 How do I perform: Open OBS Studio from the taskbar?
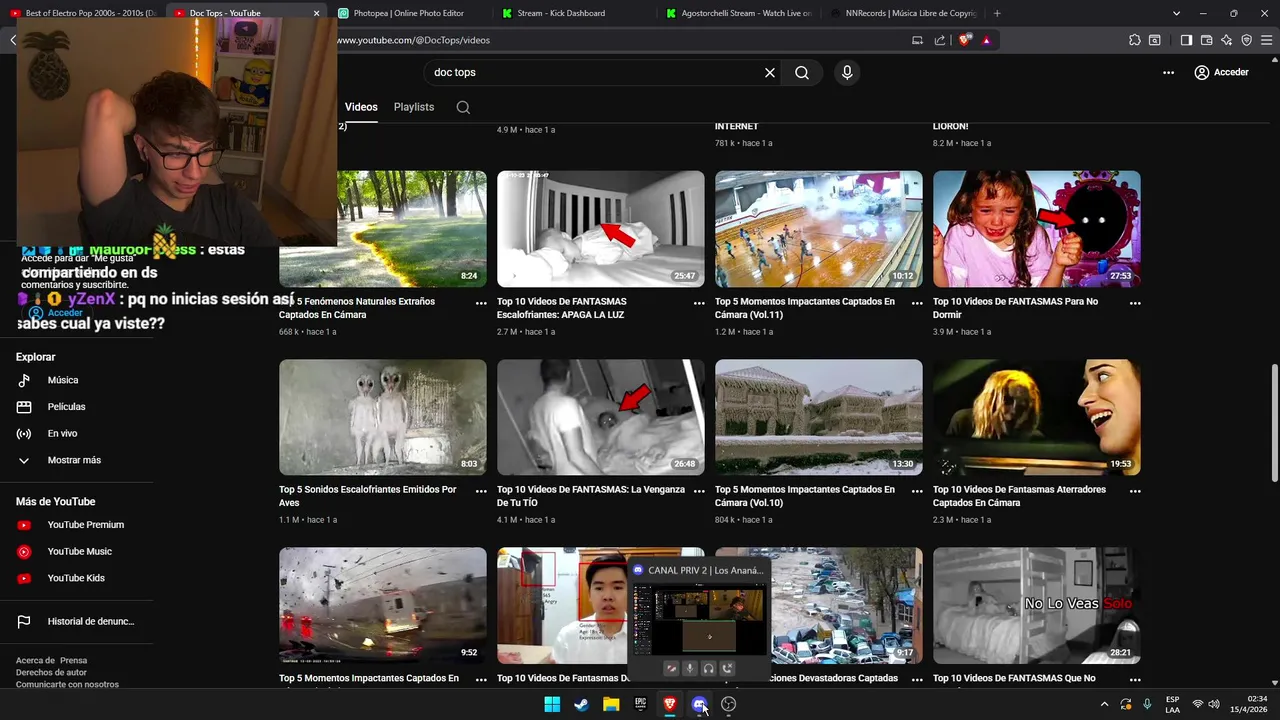pos(728,704)
